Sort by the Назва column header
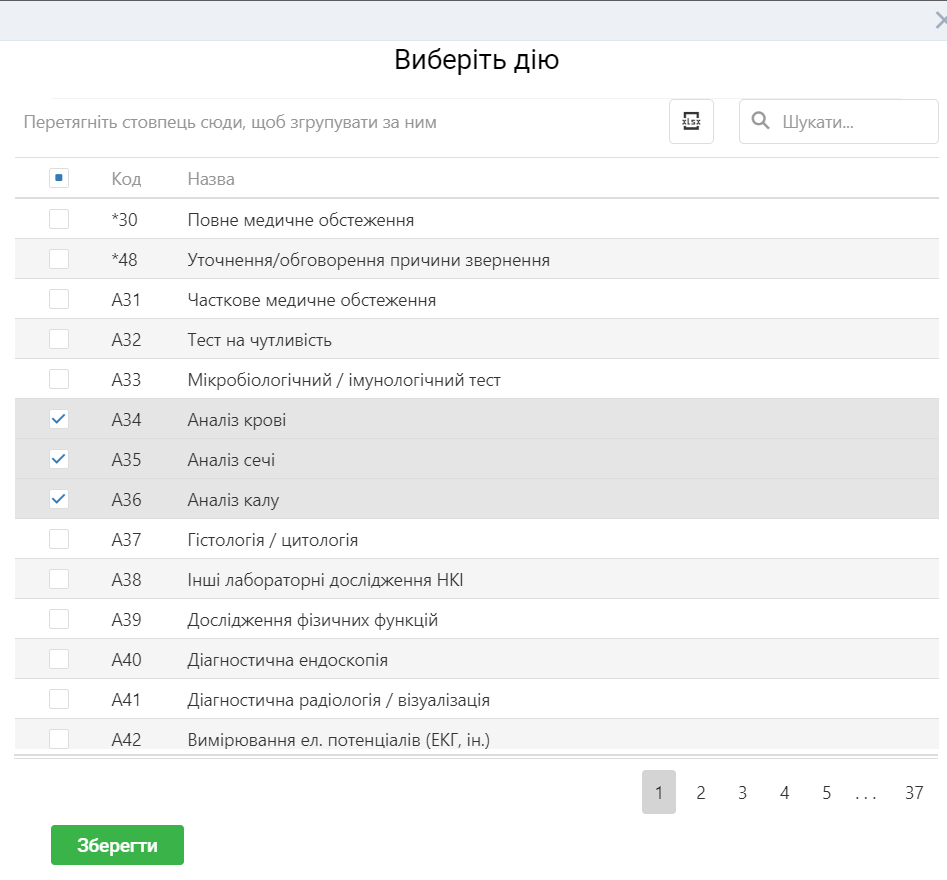This screenshot has width=947, height=880. point(211,179)
